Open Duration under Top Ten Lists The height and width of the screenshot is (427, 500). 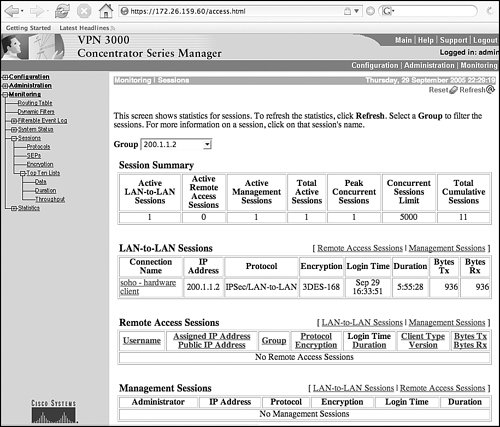[x=46, y=191]
